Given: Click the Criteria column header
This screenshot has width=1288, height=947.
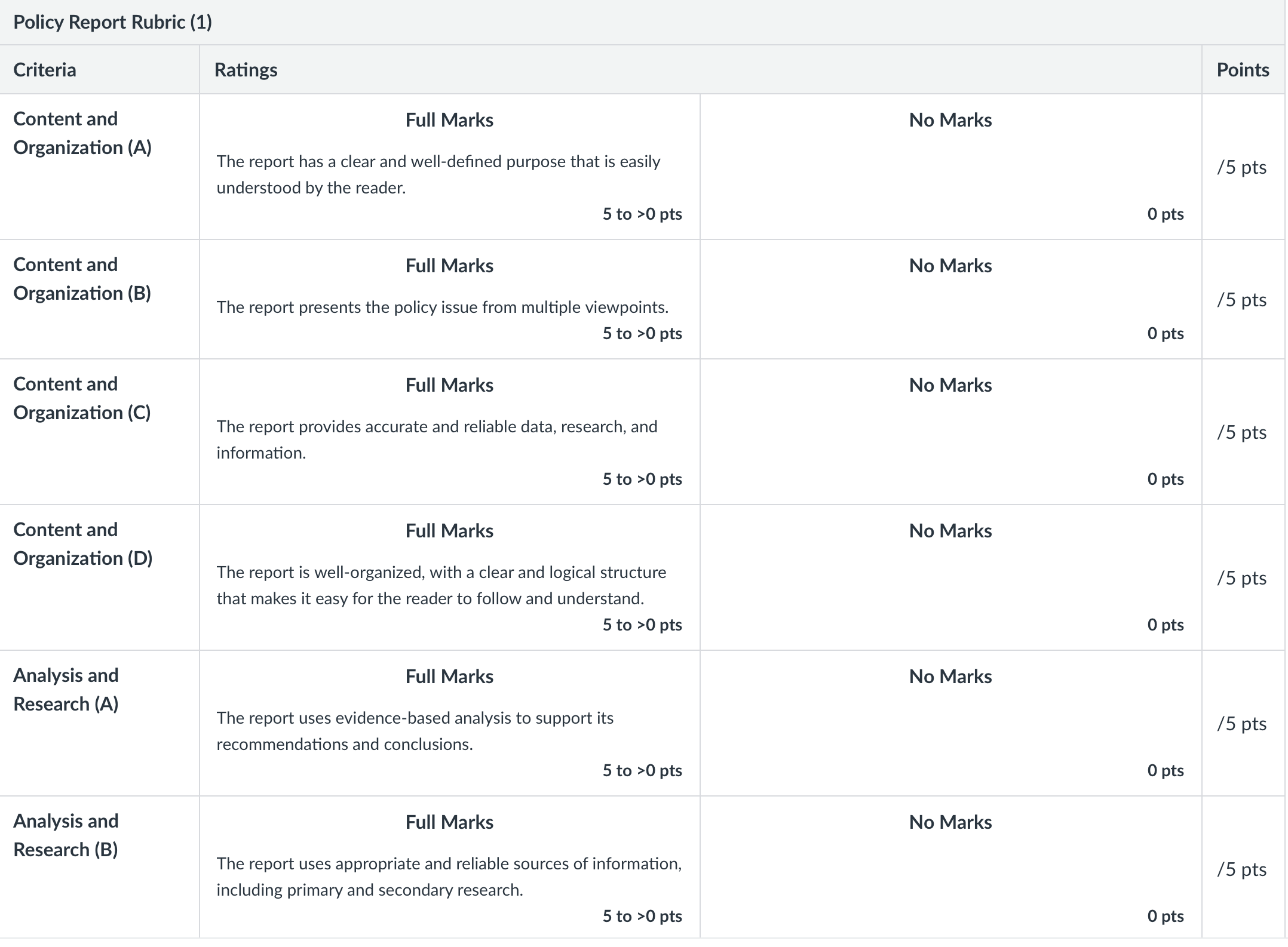Looking at the screenshot, I should pos(45,70).
